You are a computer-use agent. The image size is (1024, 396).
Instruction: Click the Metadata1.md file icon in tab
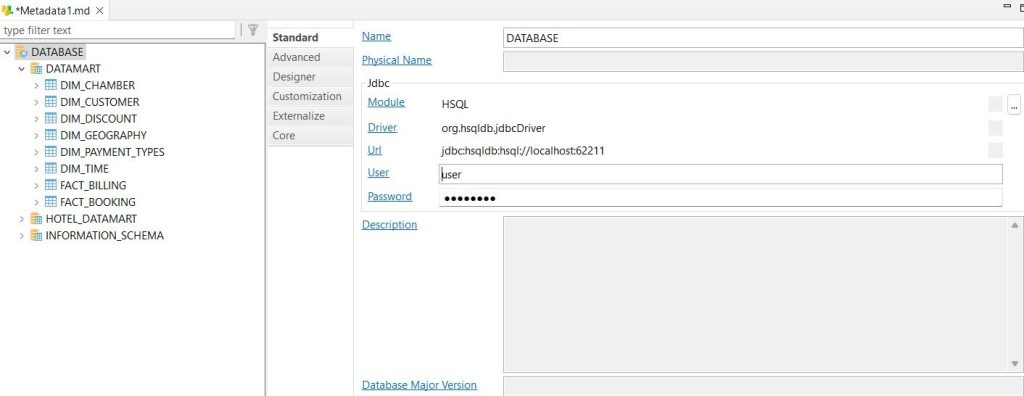coord(7,10)
